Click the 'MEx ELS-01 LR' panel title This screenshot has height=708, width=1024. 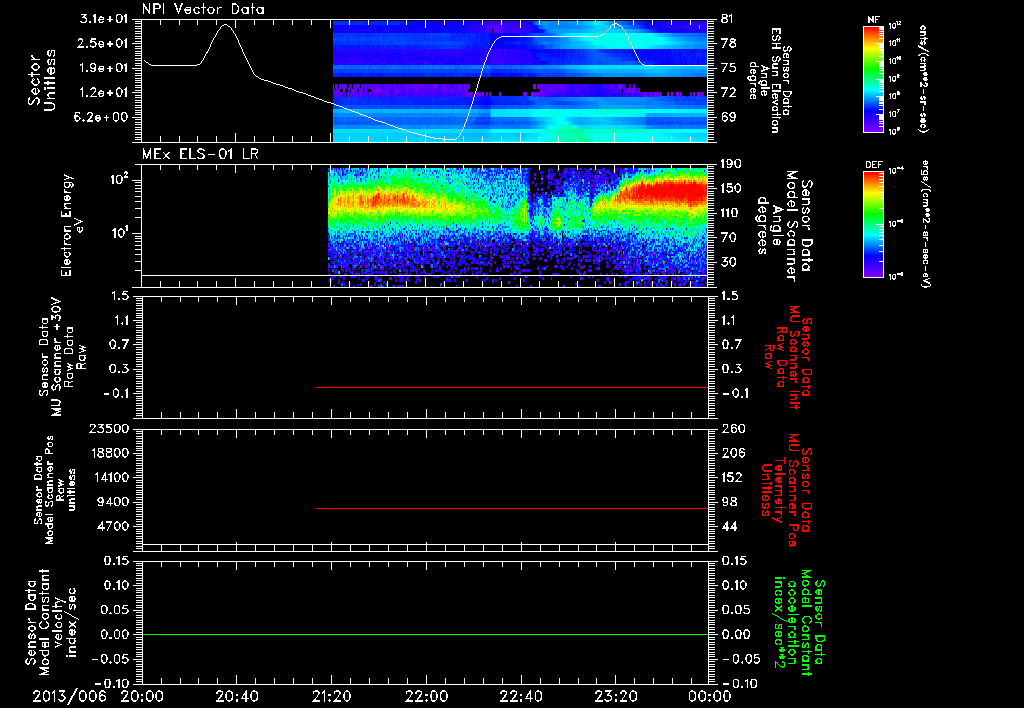click(199, 154)
